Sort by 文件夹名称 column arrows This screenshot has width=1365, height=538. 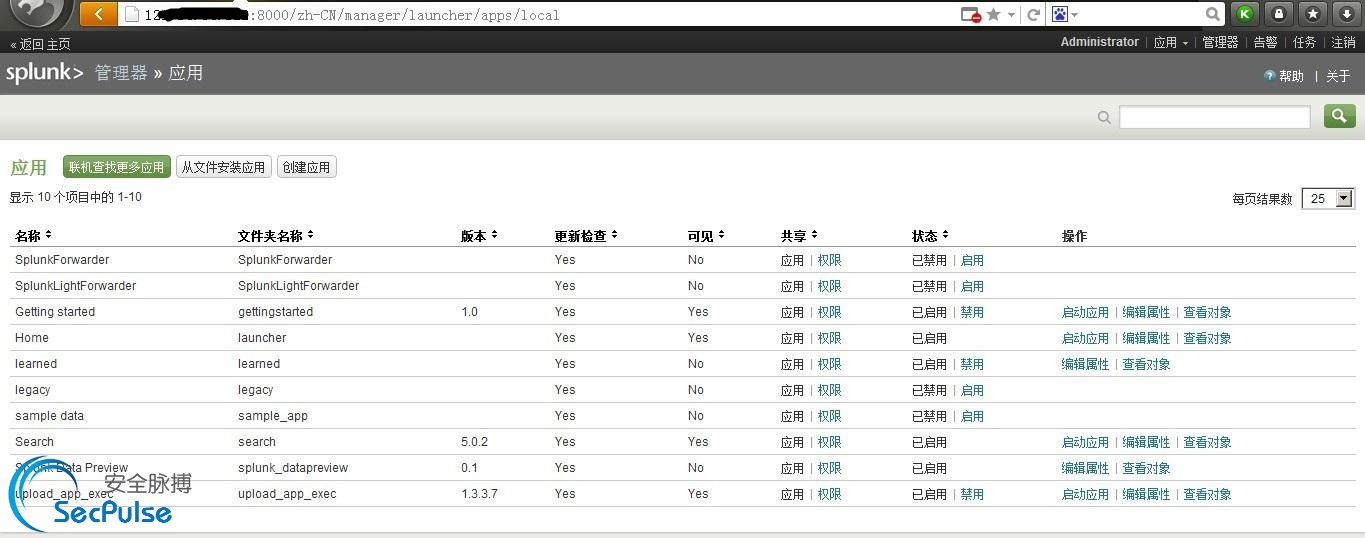310,235
